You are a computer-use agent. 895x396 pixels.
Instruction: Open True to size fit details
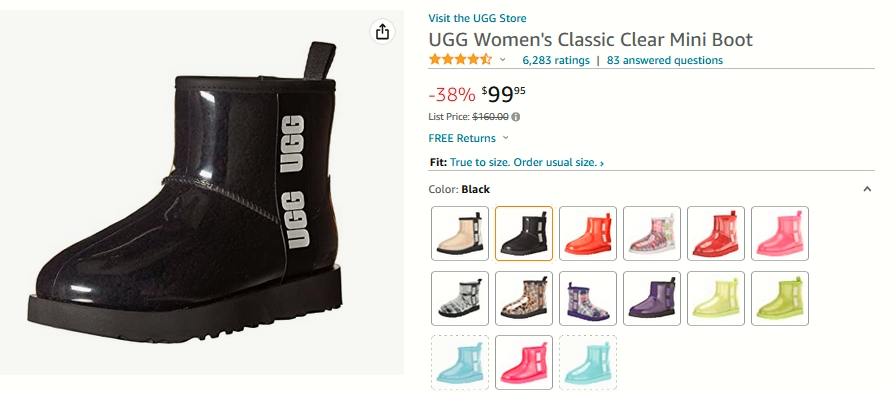coord(527,163)
